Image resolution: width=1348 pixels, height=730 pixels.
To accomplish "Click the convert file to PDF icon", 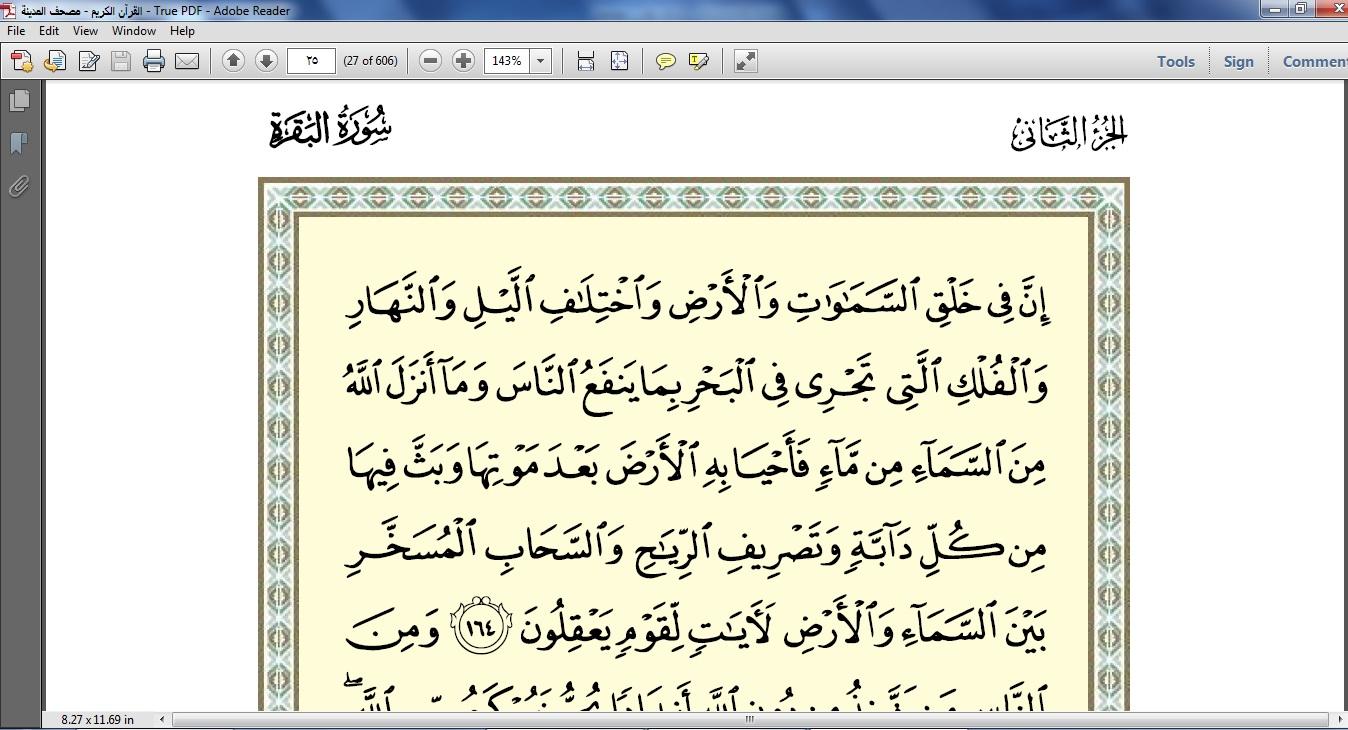I will [x=56, y=61].
